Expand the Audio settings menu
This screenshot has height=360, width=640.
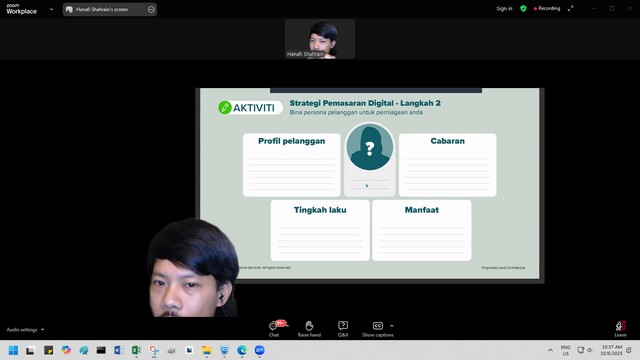pos(25,329)
